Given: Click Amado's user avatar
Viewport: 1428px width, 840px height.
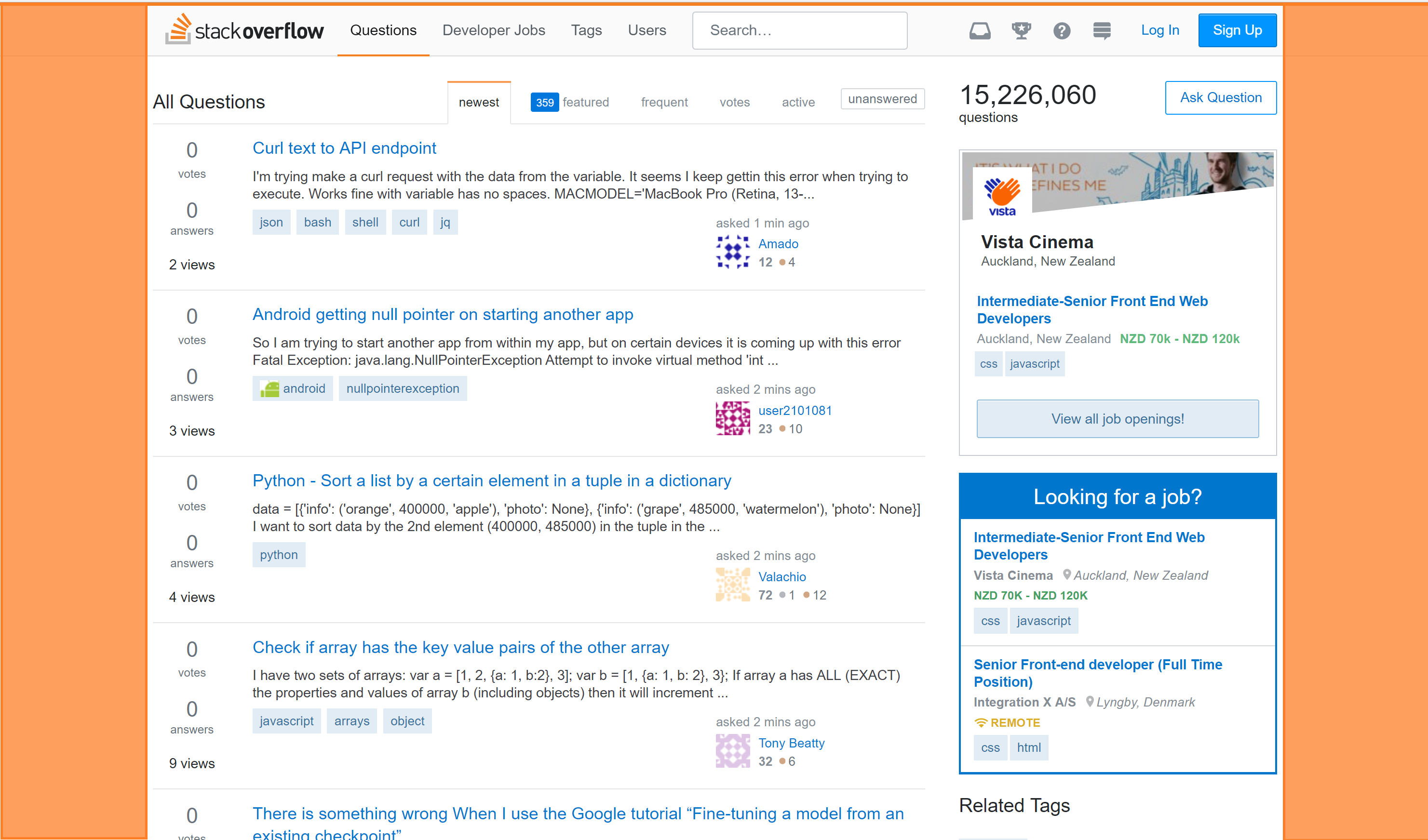Looking at the screenshot, I should (x=732, y=252).
